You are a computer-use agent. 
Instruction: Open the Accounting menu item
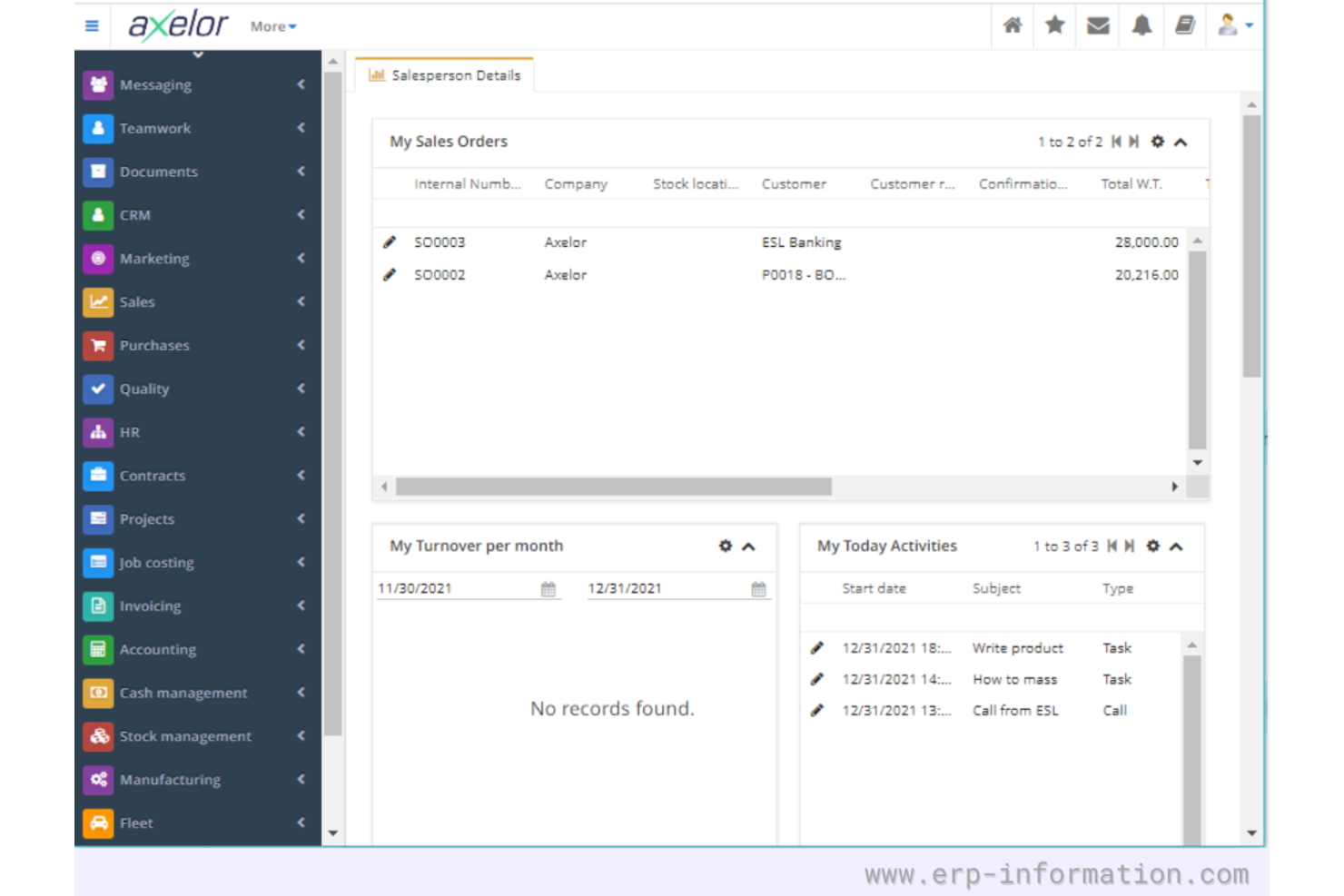coord(196,649)
